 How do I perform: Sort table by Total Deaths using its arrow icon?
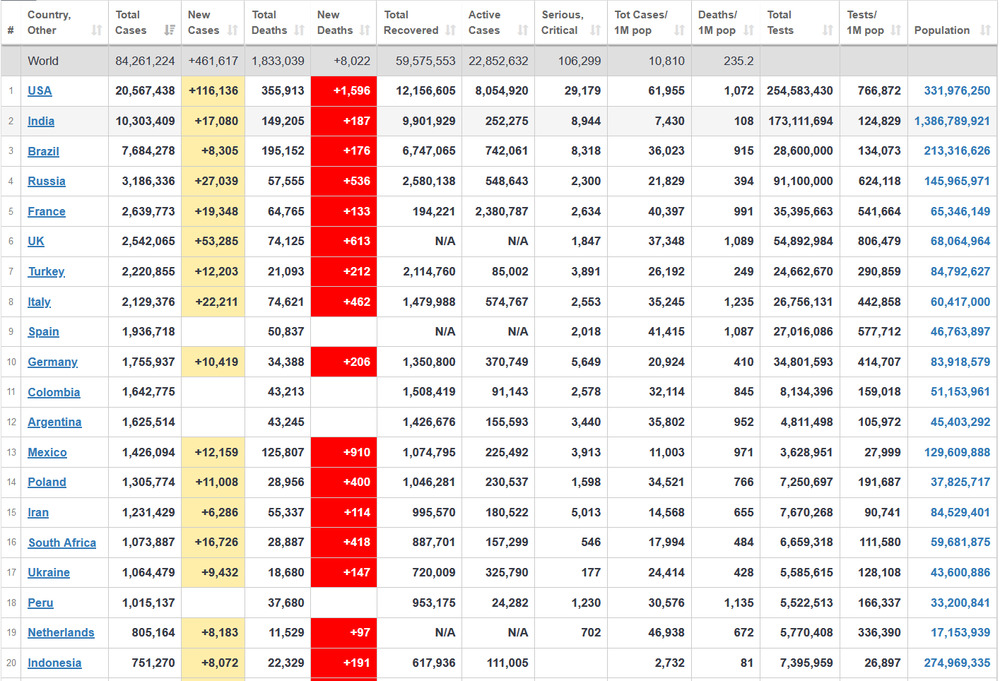pyautogui.click(x=299, y=31)
